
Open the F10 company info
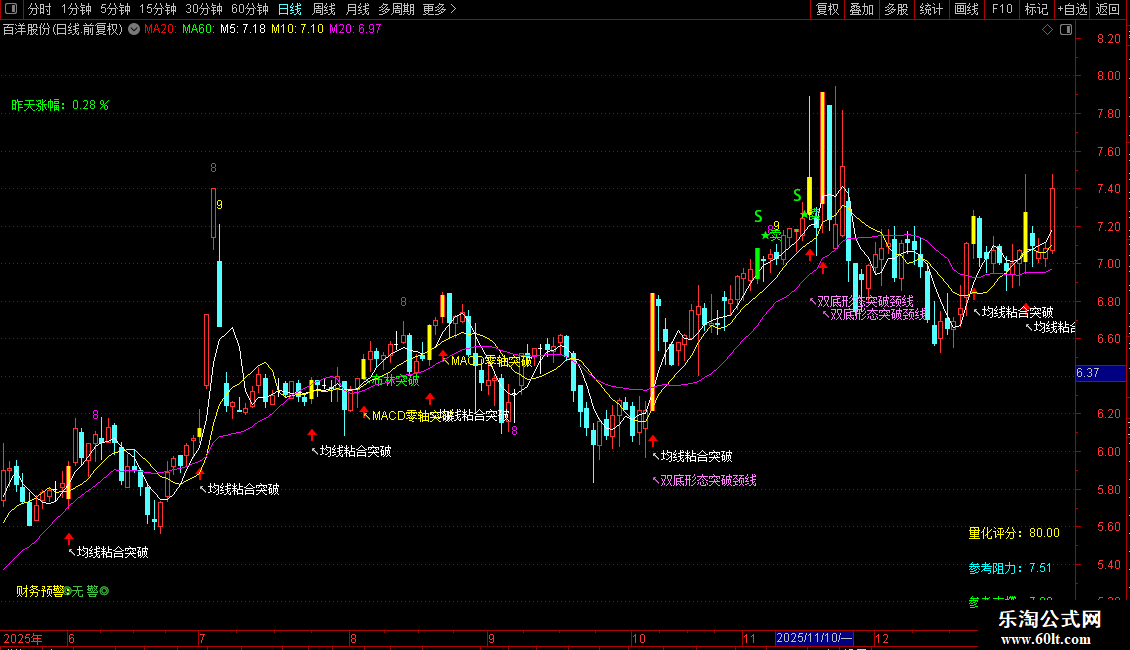[x=1002, y=9]
